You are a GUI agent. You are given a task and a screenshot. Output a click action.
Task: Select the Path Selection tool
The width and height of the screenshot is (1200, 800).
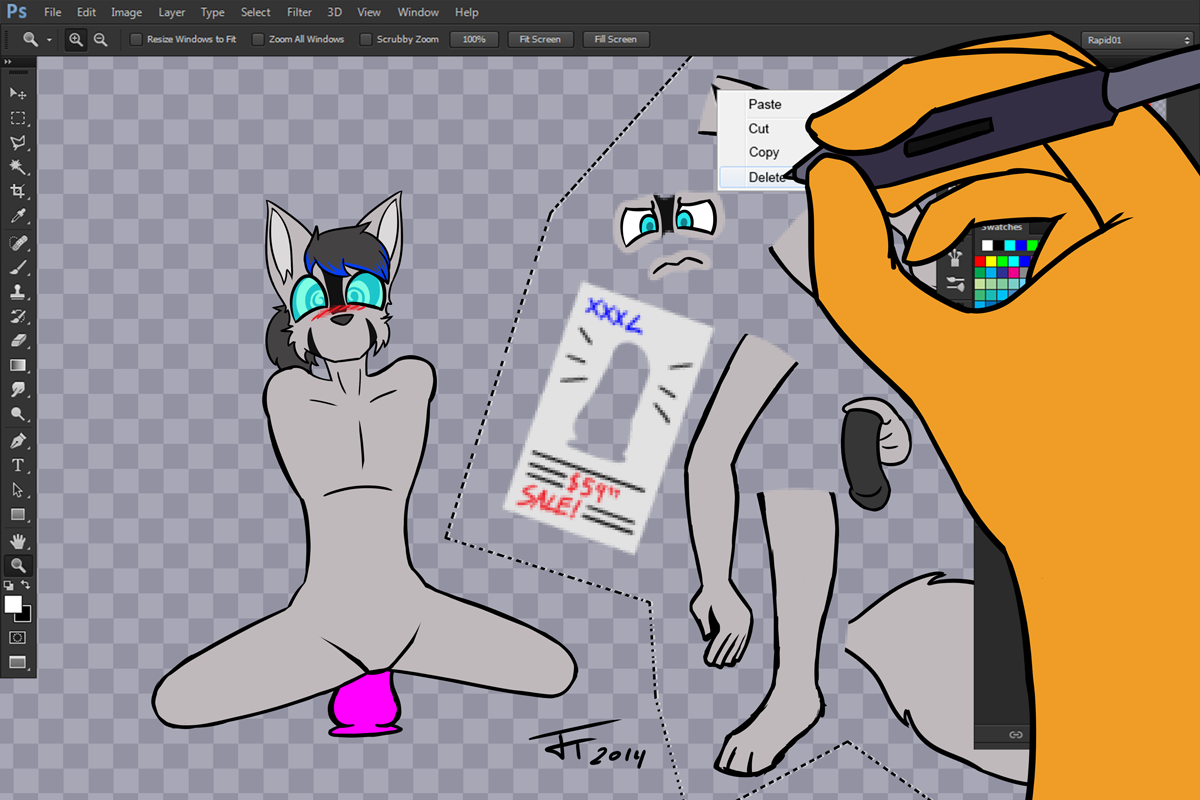(x=18, y=490)
